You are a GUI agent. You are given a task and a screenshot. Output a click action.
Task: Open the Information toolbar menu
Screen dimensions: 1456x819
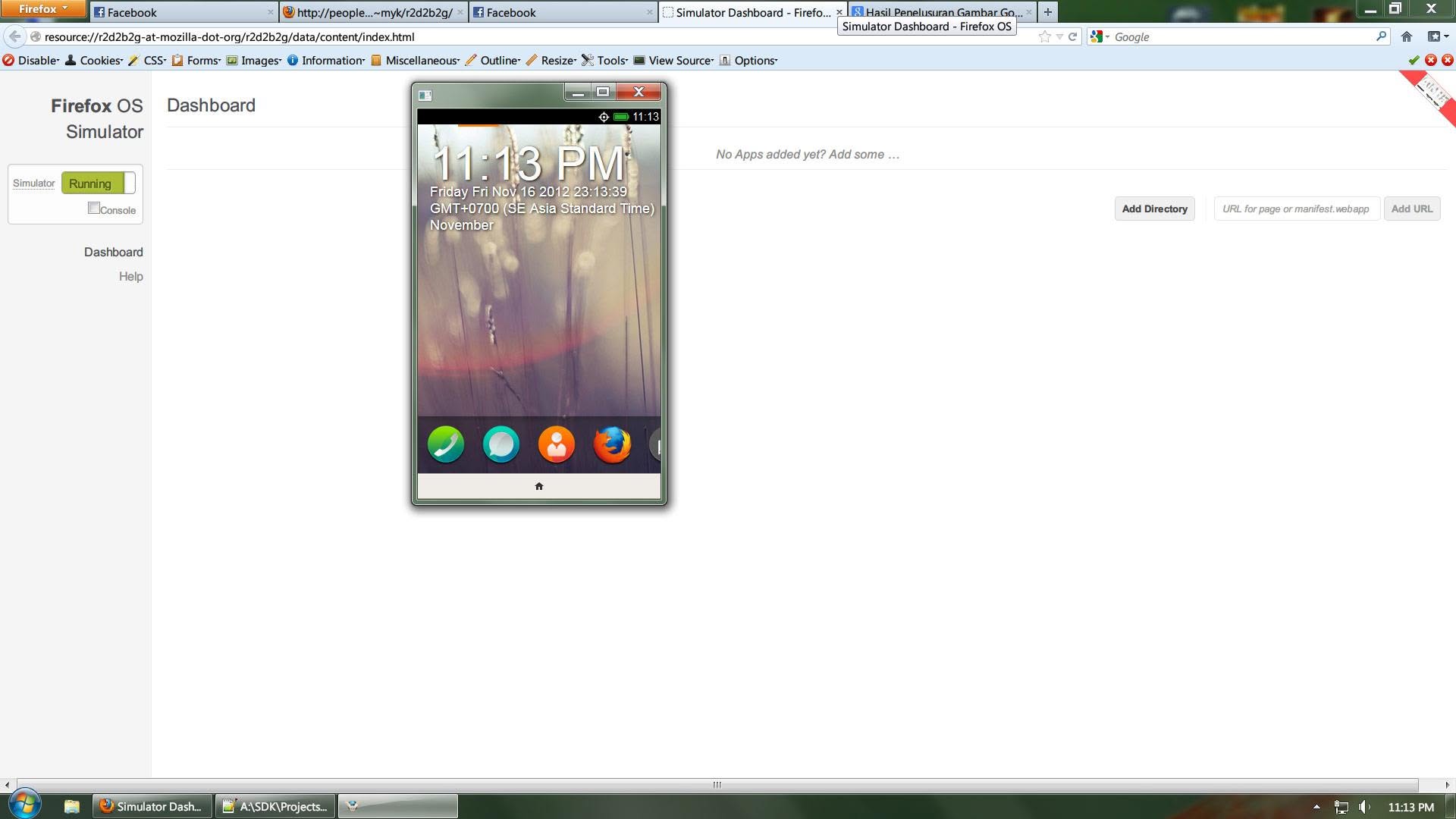326,60
